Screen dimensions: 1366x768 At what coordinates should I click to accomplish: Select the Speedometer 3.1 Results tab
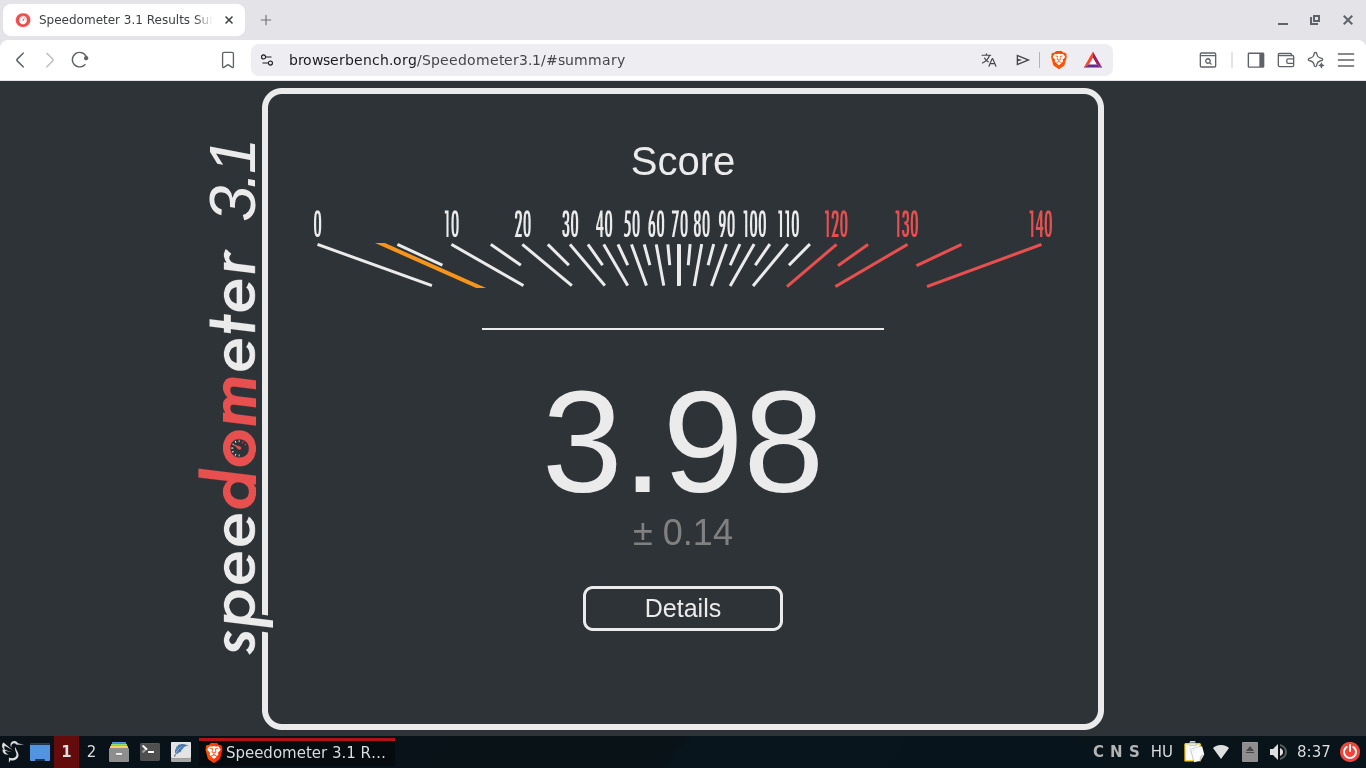tap(125, 20)
